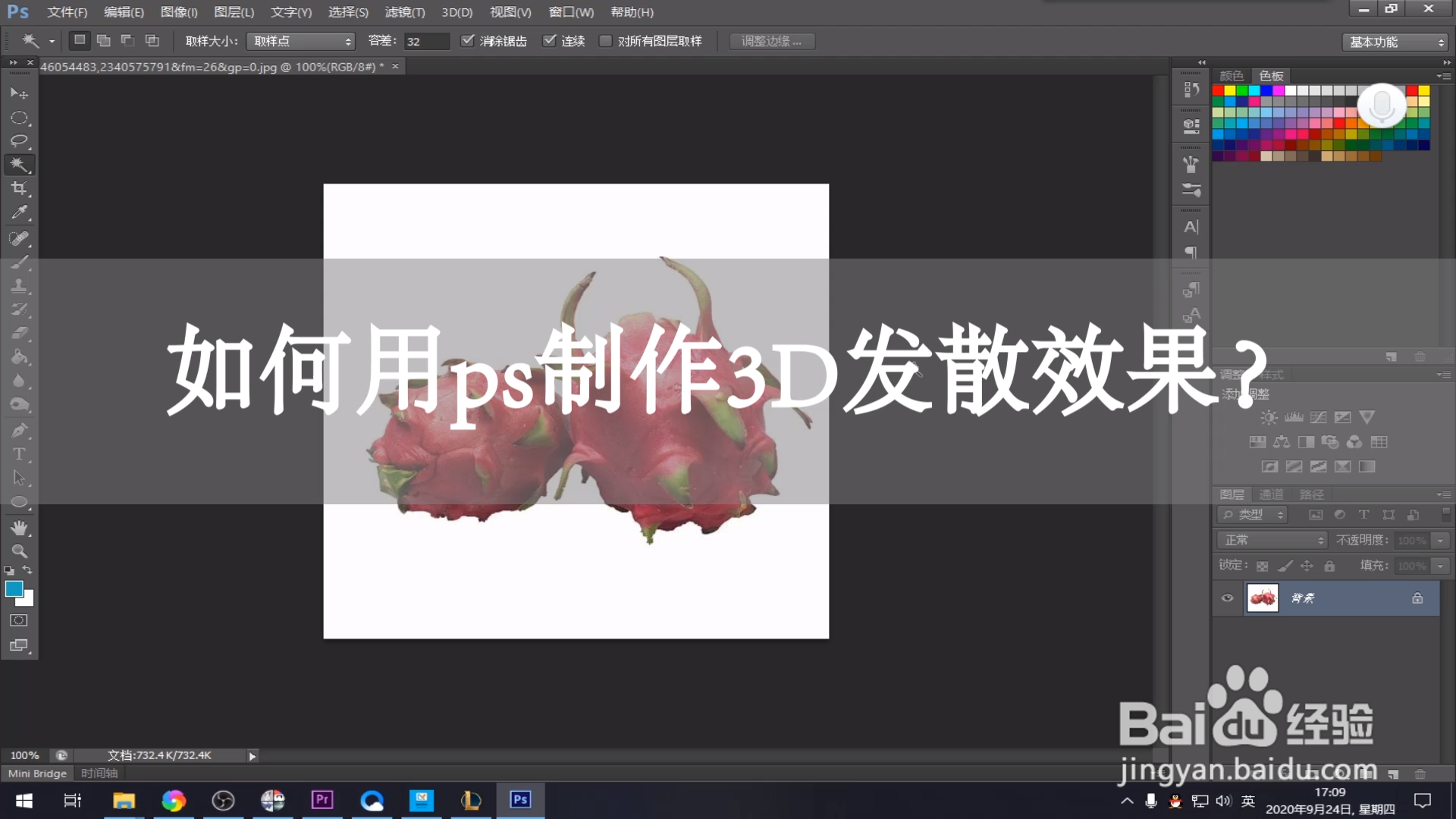The height and width of the screenshot is (819, 1456).
Task: Open the Character panel icon
Action: click(x=1191, y=227)
